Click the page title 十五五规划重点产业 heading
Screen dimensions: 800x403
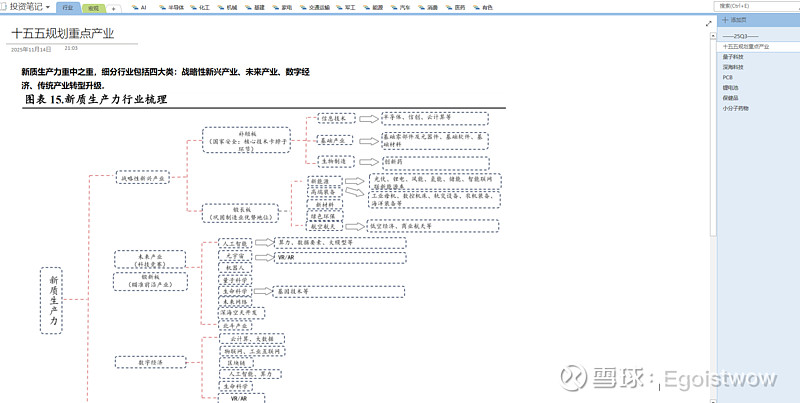coord(63,34)
